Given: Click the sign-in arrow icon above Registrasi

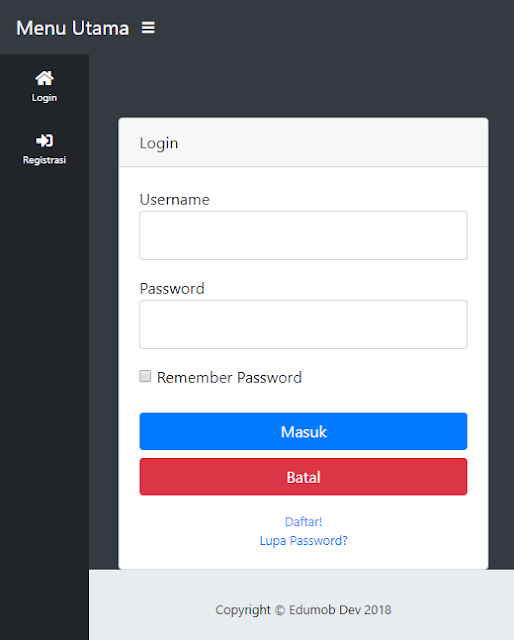Looking at the screenshot, I should point(44,140).
